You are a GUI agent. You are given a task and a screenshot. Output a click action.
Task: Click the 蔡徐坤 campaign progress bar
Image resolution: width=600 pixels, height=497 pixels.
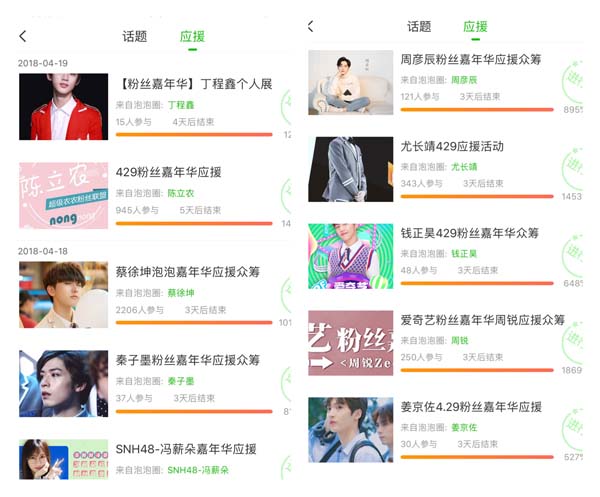(194, 323)
